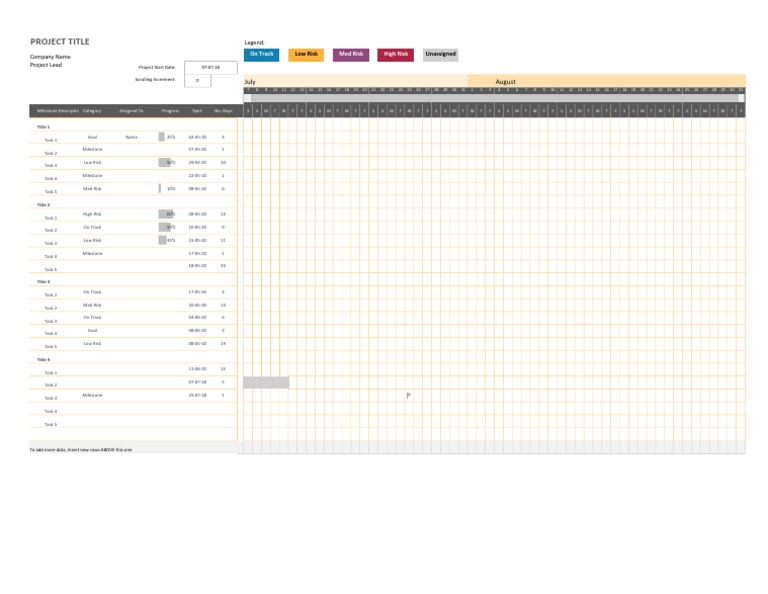Image resolution: width=768 pixels, height=594 pixels.
Task: Select the Unassigned legend box
Action: [441, 54]
